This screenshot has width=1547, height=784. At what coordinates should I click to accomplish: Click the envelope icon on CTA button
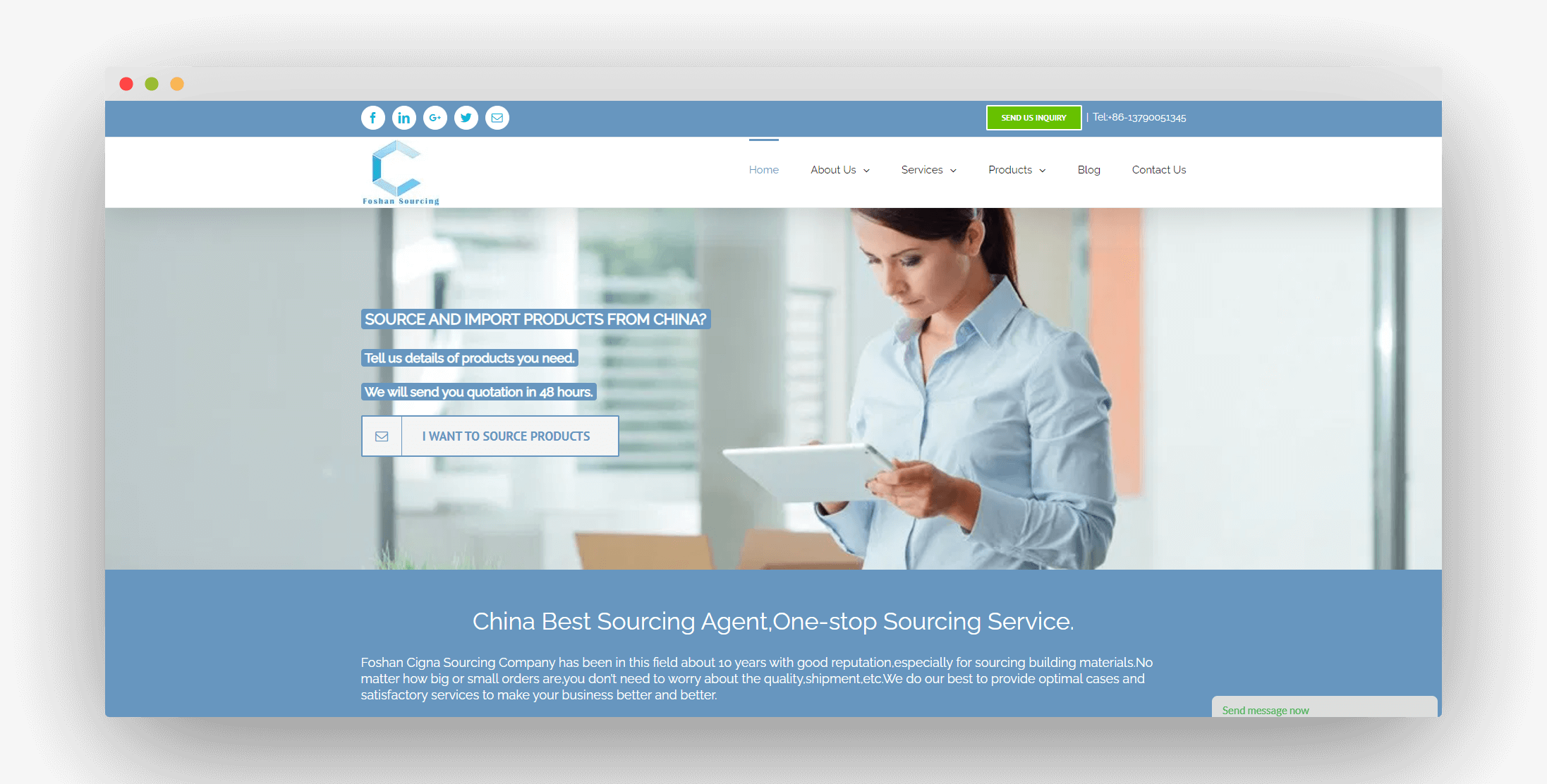(383, 435)
